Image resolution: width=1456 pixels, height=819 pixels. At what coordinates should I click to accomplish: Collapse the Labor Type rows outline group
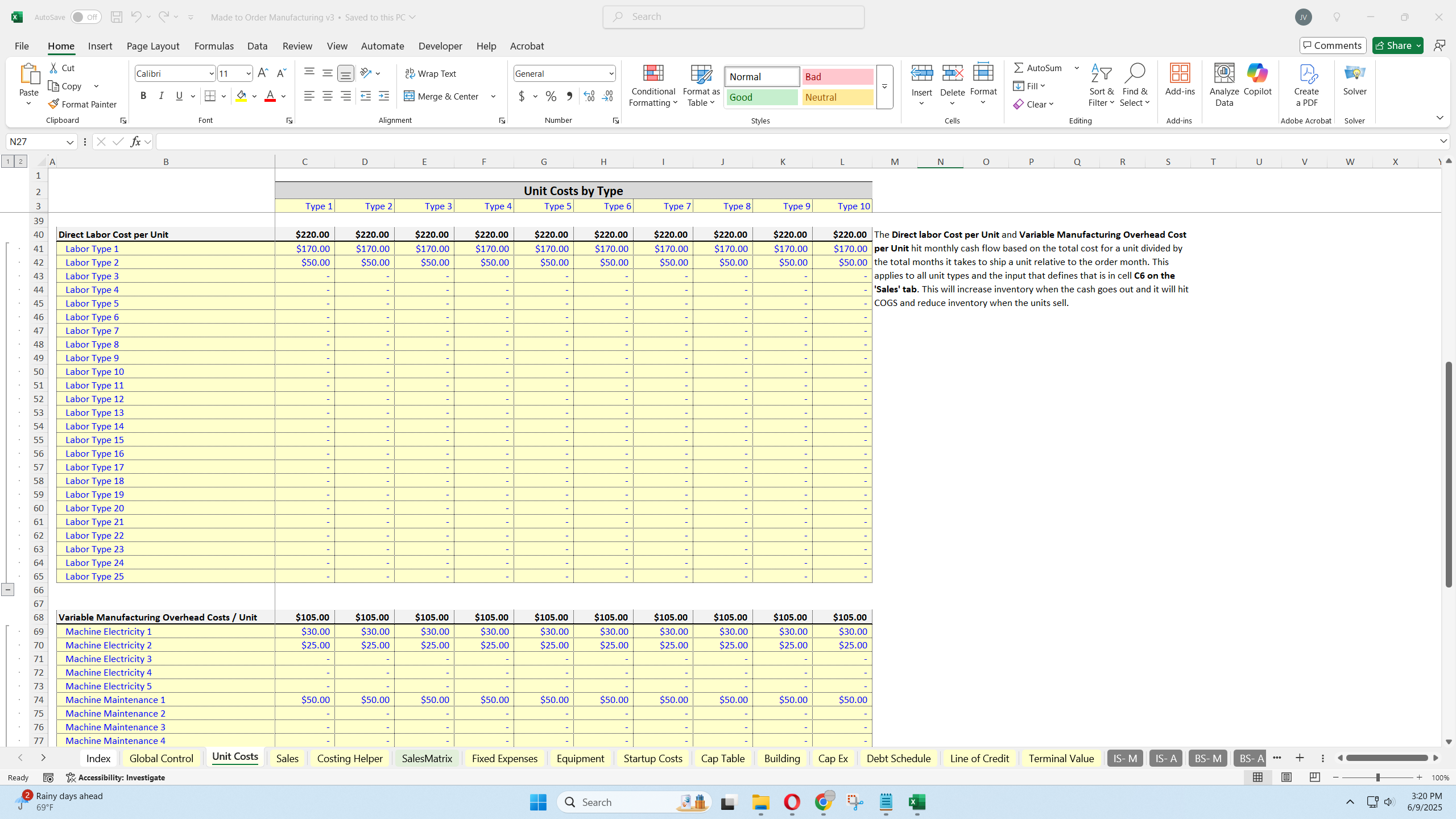coord(8,589)
